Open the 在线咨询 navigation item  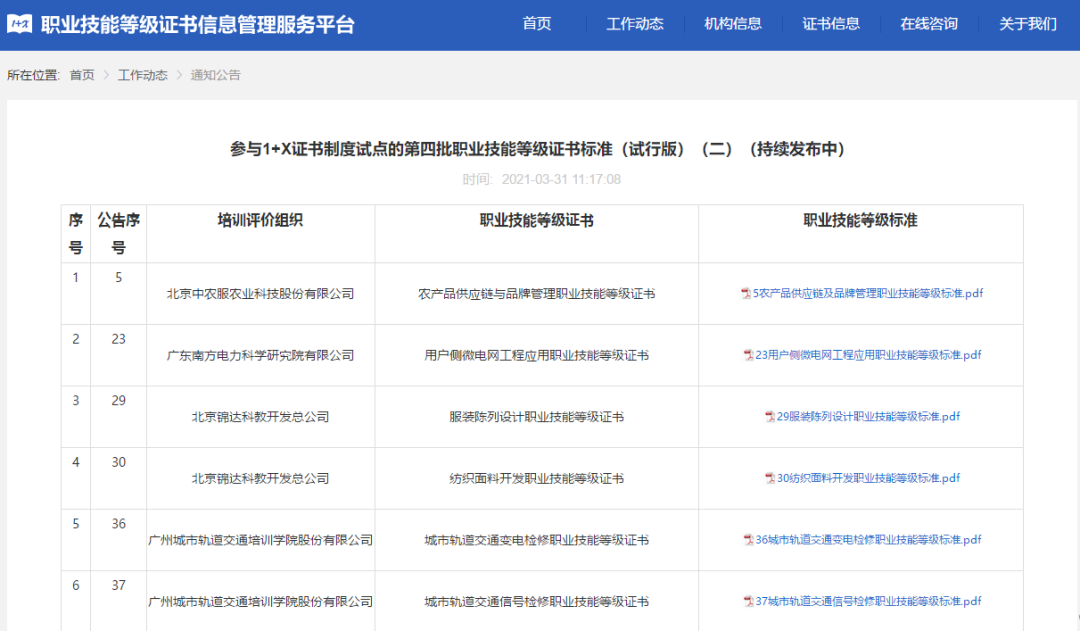929,24
